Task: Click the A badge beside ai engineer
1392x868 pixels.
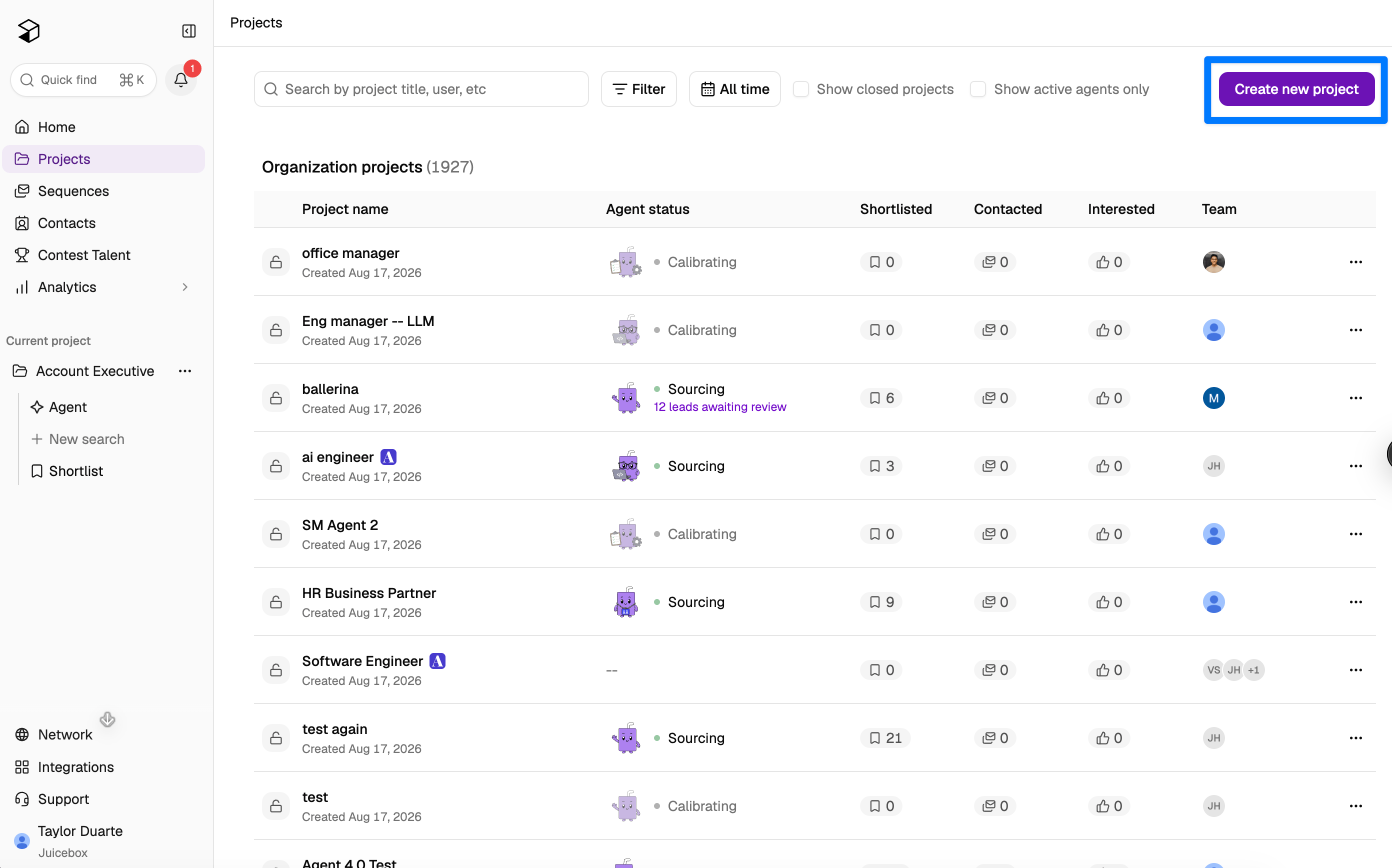Action: [x=388, y=457]
